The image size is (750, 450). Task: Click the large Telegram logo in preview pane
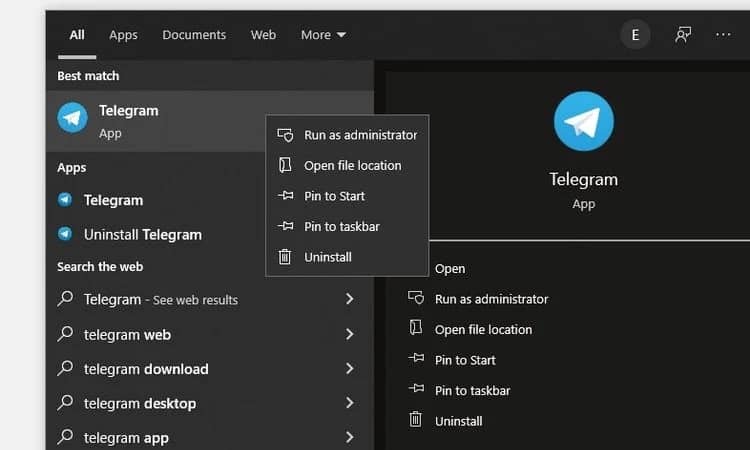click(x=584, y=121)
